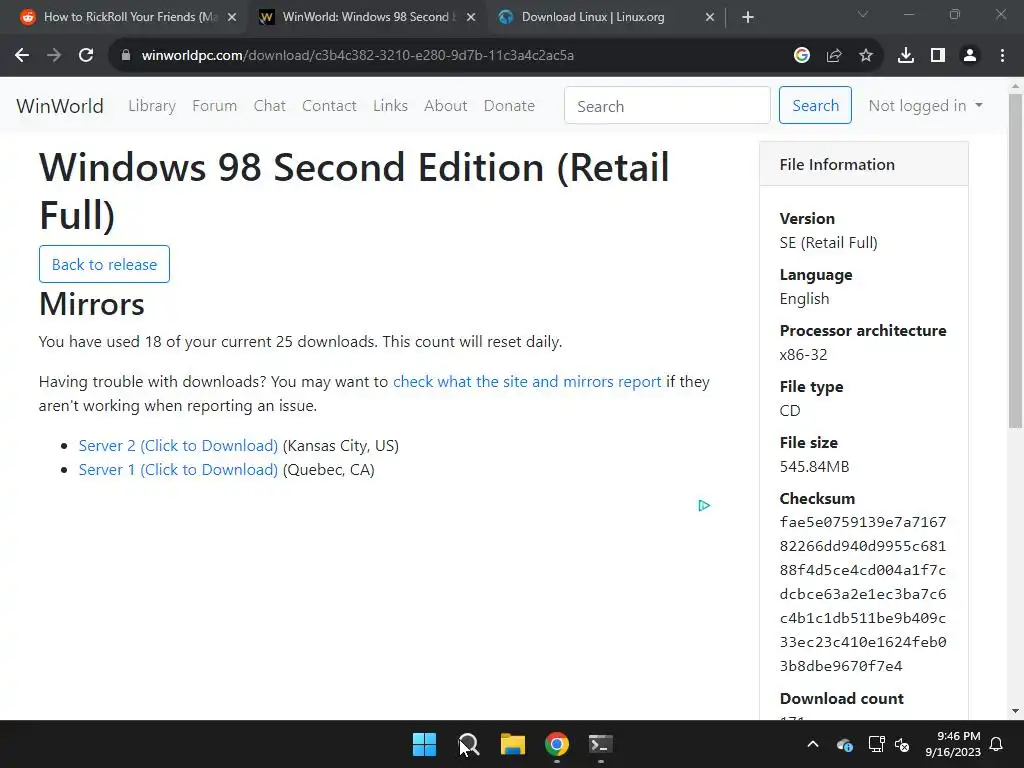Open Terminal icon in taskbar

(601, 744)
